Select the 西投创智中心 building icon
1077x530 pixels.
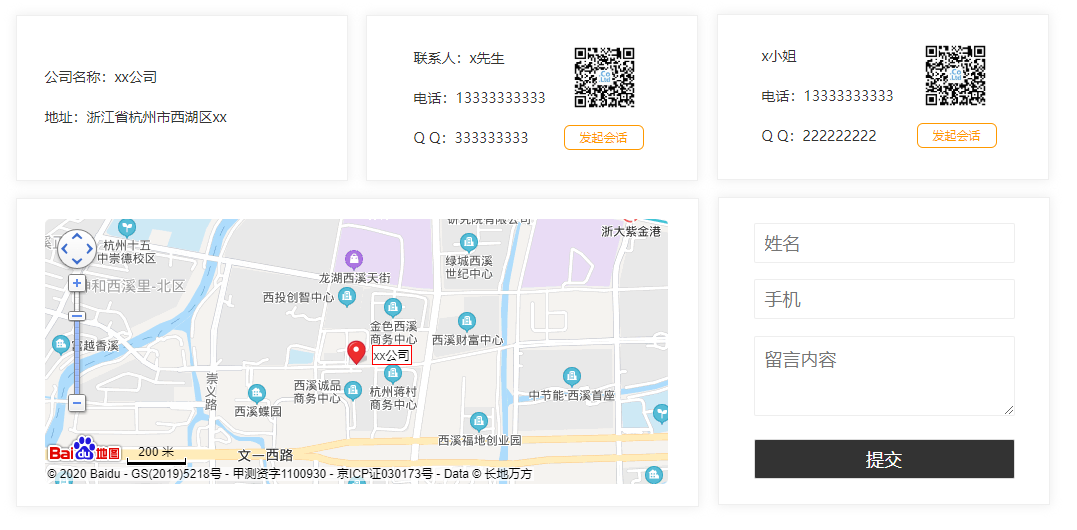[x=347, y=297]
